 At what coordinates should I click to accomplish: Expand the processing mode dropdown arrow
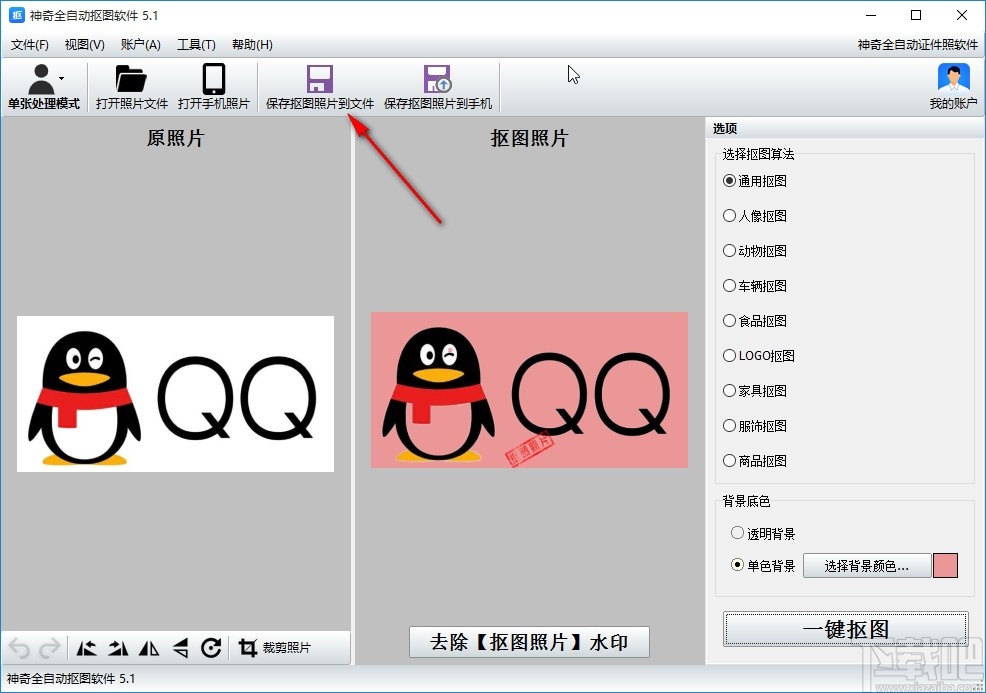pyautogui.click(x=62, y=79)
